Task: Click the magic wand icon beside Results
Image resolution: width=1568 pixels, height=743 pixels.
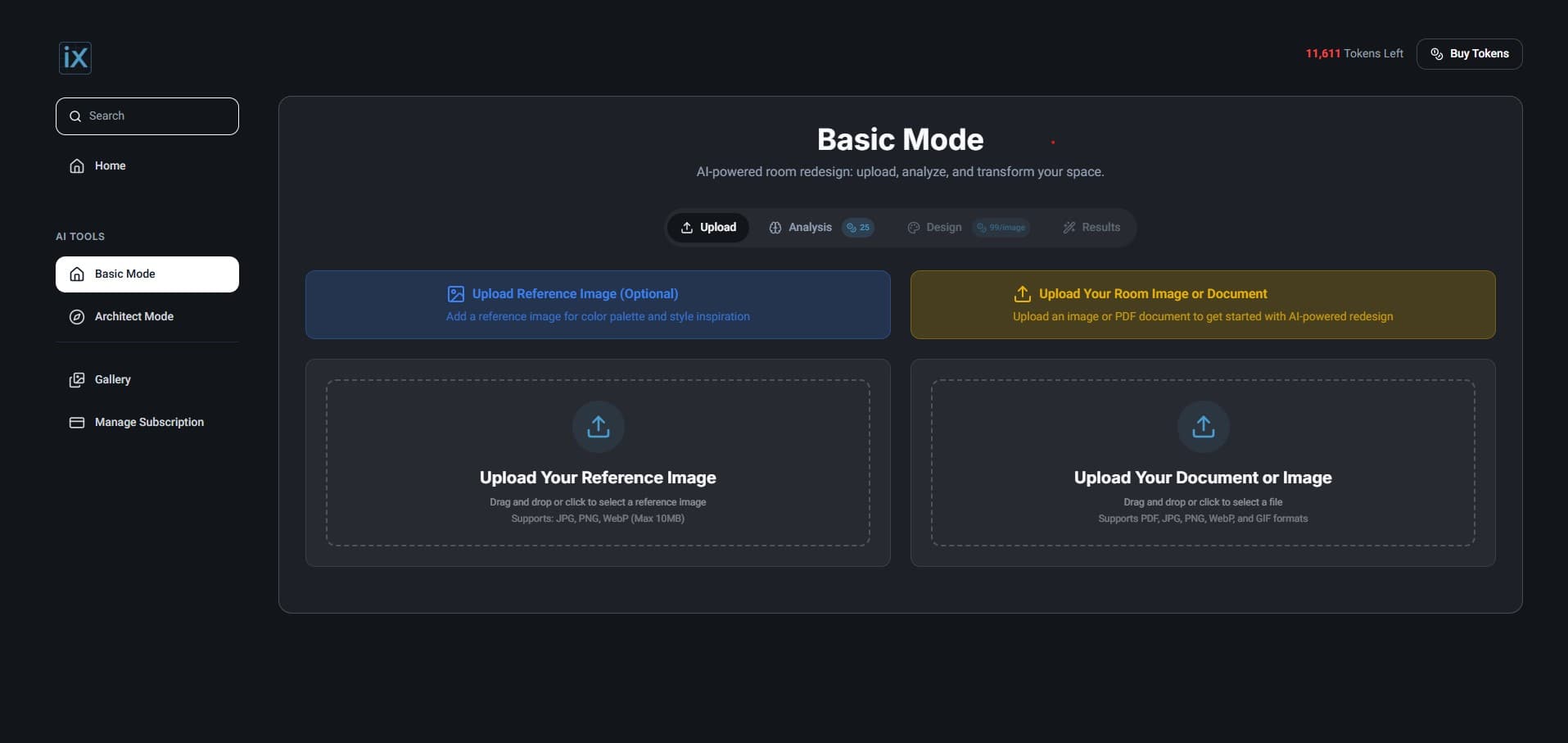Action: [1069, 227]
